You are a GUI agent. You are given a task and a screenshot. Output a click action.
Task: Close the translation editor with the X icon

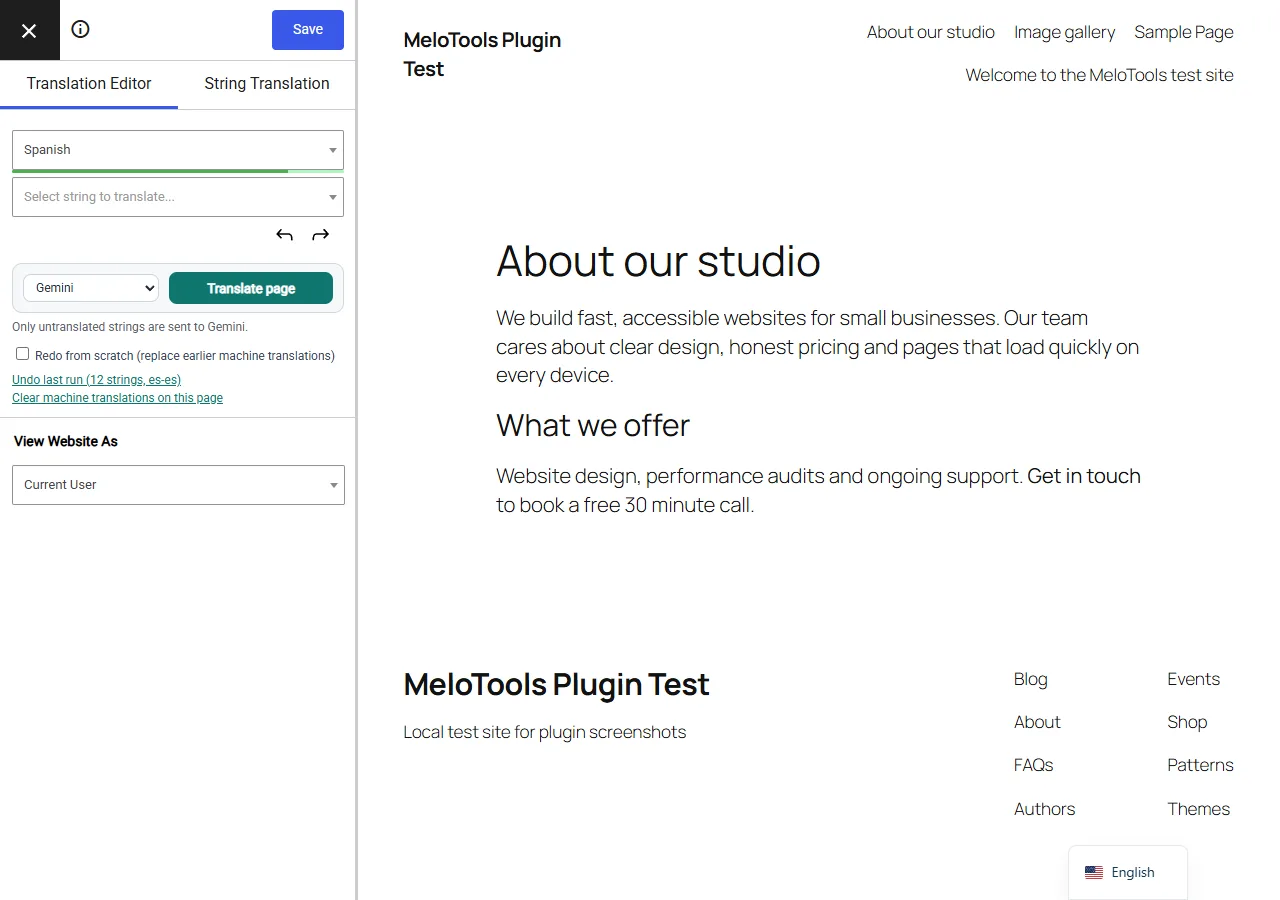tap(29, 30)
